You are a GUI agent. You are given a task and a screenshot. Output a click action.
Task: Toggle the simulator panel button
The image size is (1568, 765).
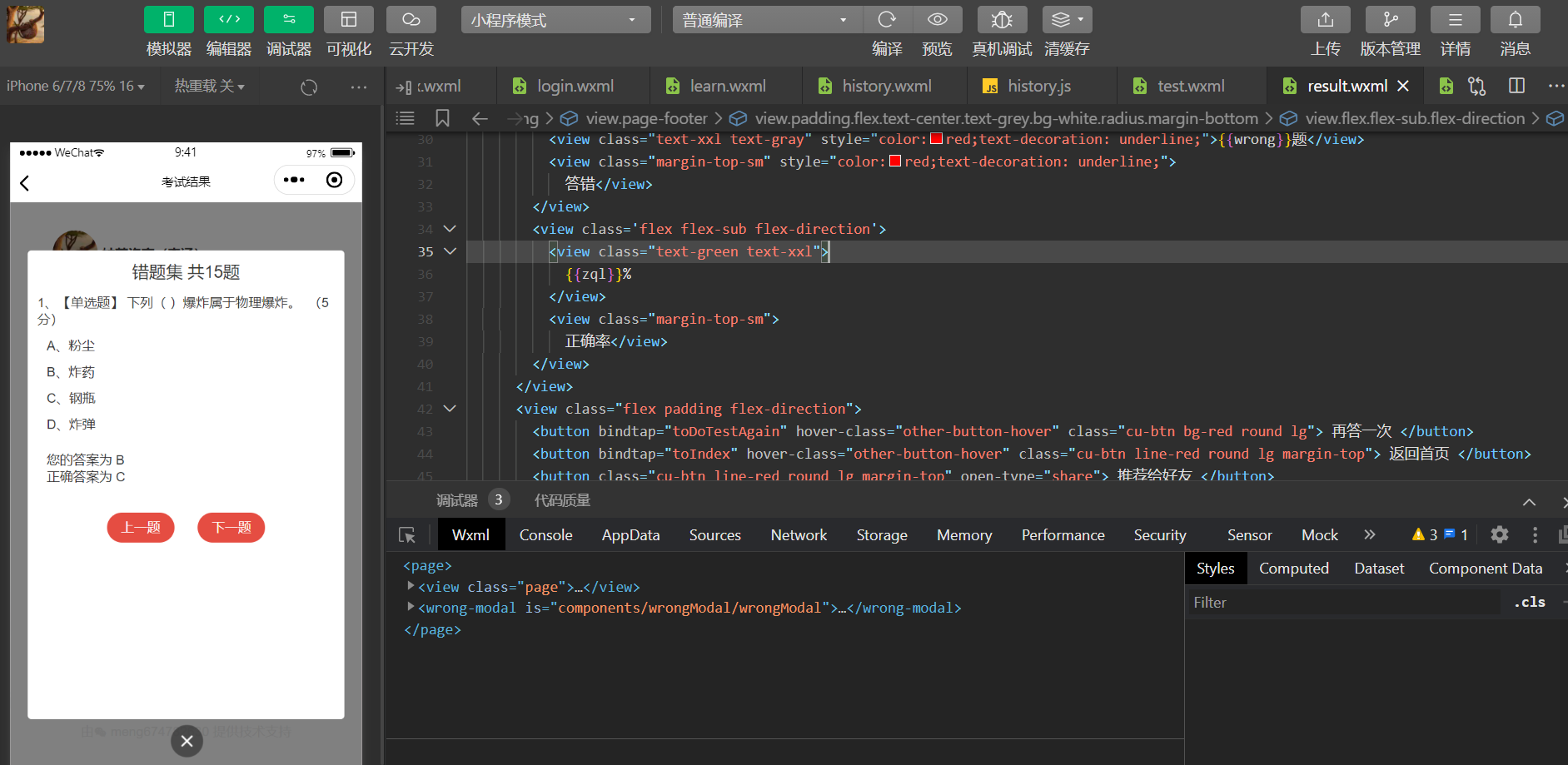pyautogui.click(x=169, y=20)
